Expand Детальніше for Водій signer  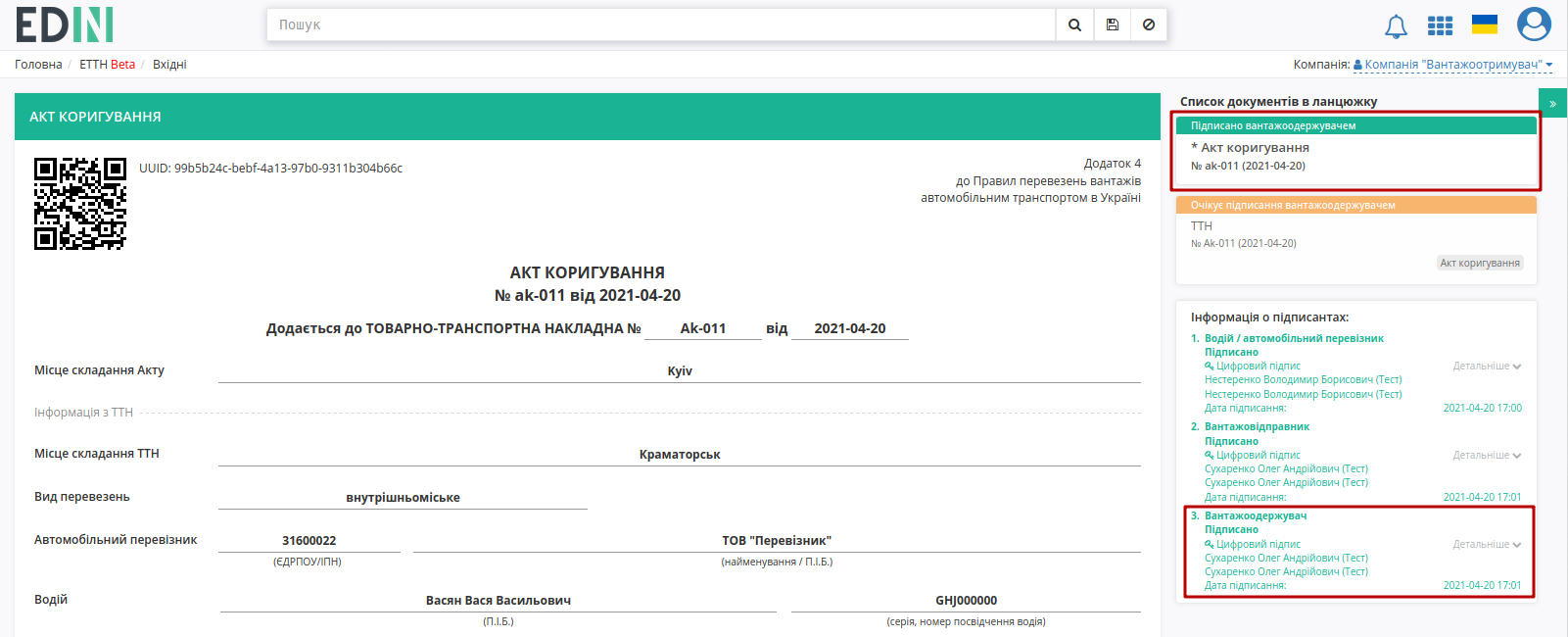(1487, 366)
